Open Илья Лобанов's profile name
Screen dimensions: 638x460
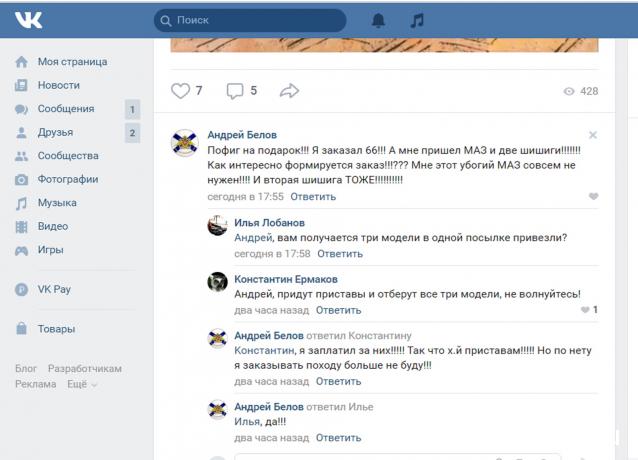[x=269, y=223]
